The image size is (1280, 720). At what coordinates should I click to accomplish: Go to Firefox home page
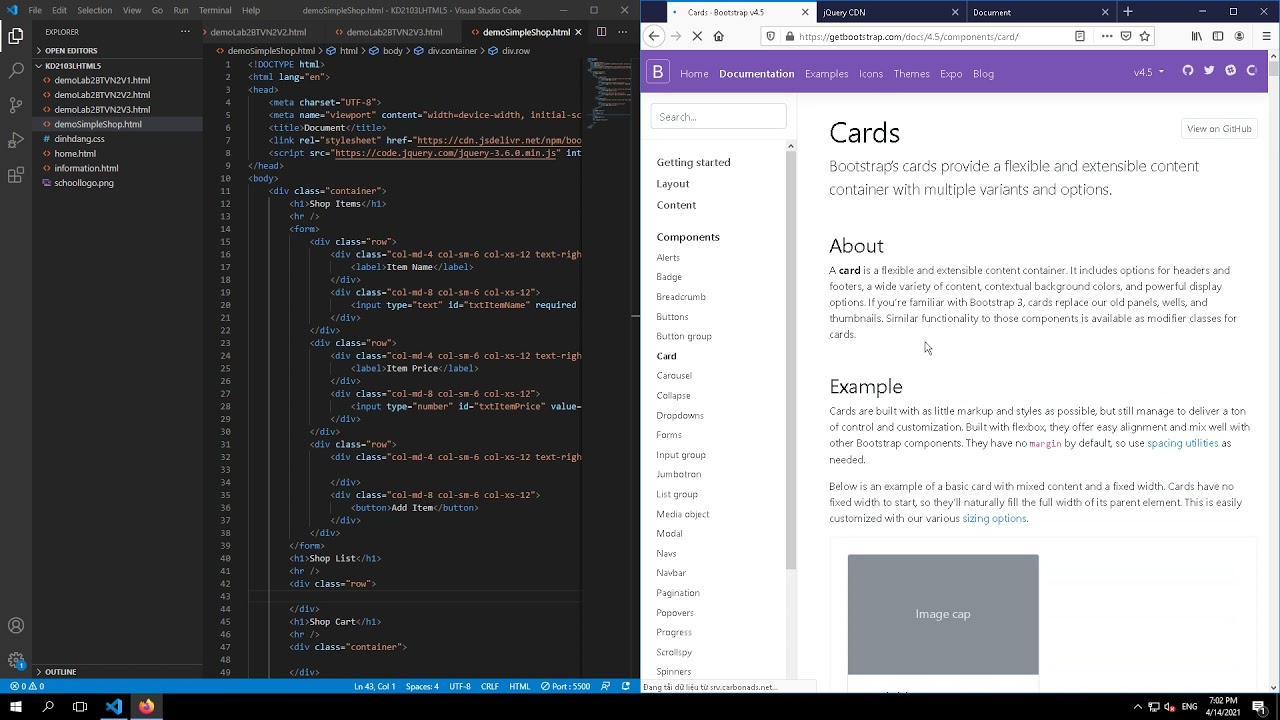pyautogui.click(x=718, y=36)
